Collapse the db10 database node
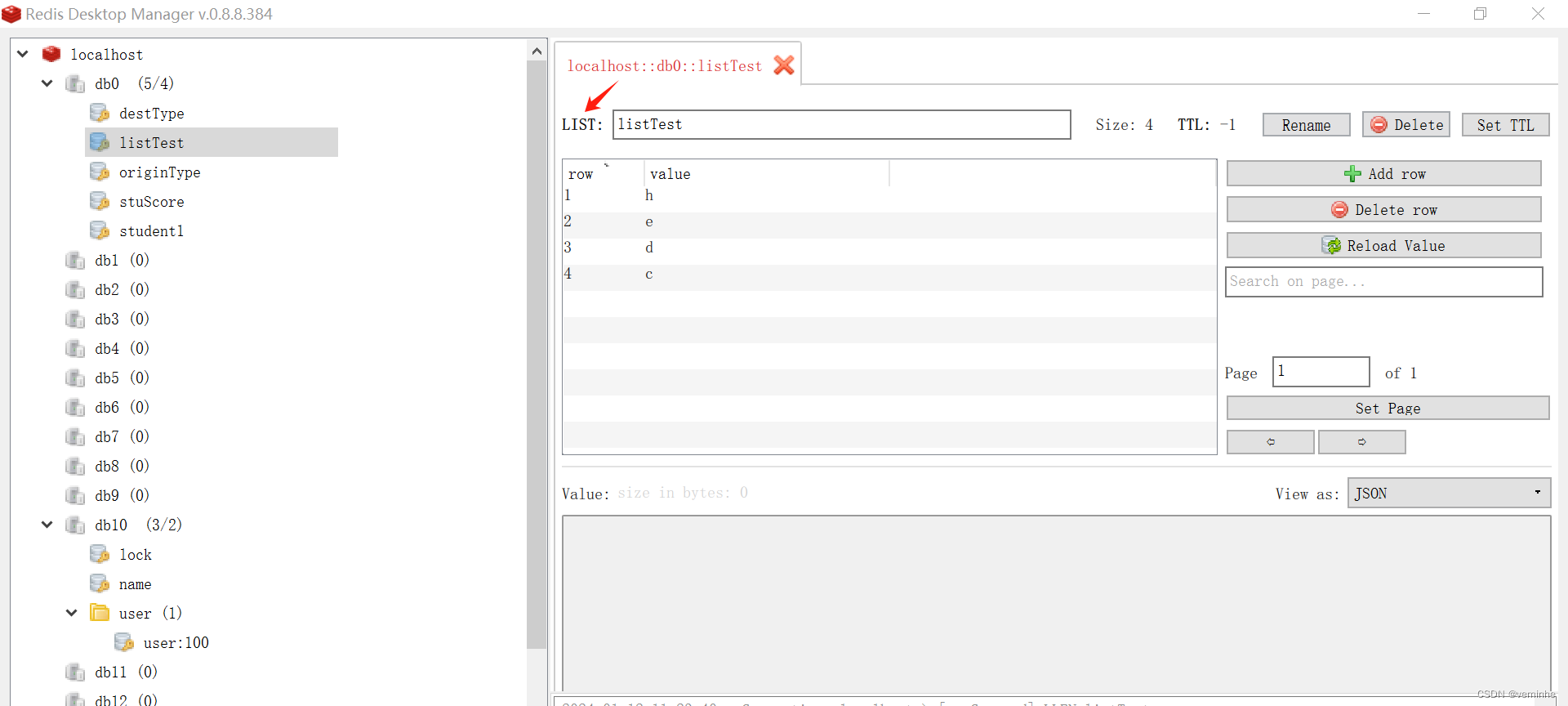 click(x=47, y=525)
